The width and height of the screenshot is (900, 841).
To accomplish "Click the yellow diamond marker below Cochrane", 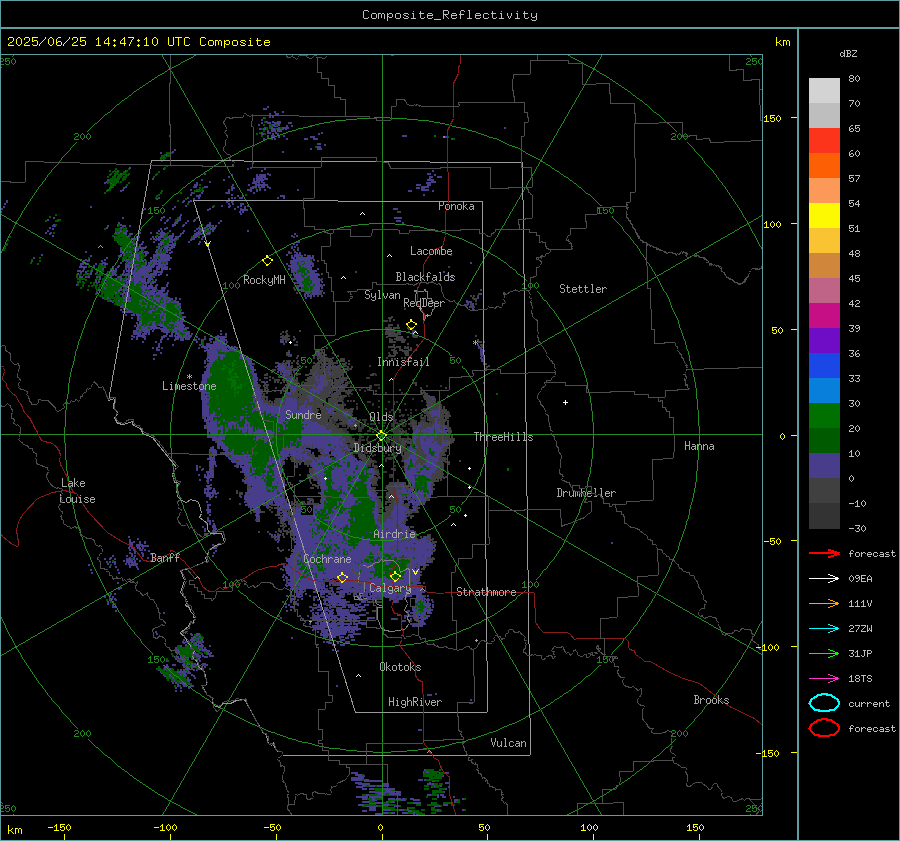I will pyautogui.click(x=342, y=577).
